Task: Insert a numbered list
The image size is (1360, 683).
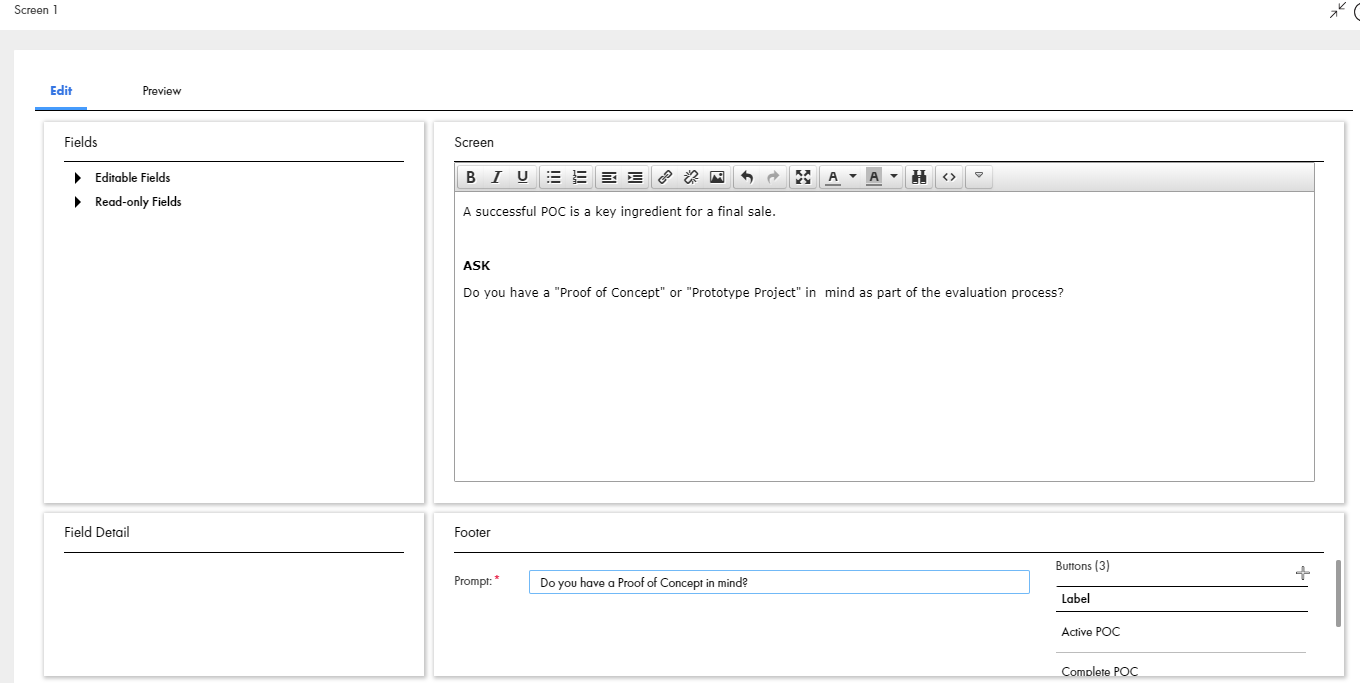Action: tap(579, 177)
